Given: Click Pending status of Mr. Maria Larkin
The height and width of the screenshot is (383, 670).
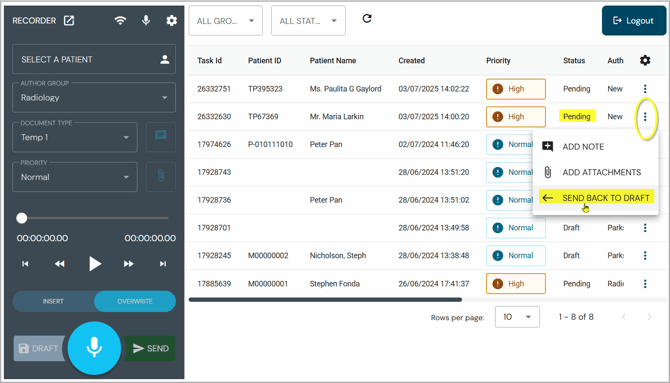Looking at the screenshot, I should pyautogui.click(x=576, y=116).
